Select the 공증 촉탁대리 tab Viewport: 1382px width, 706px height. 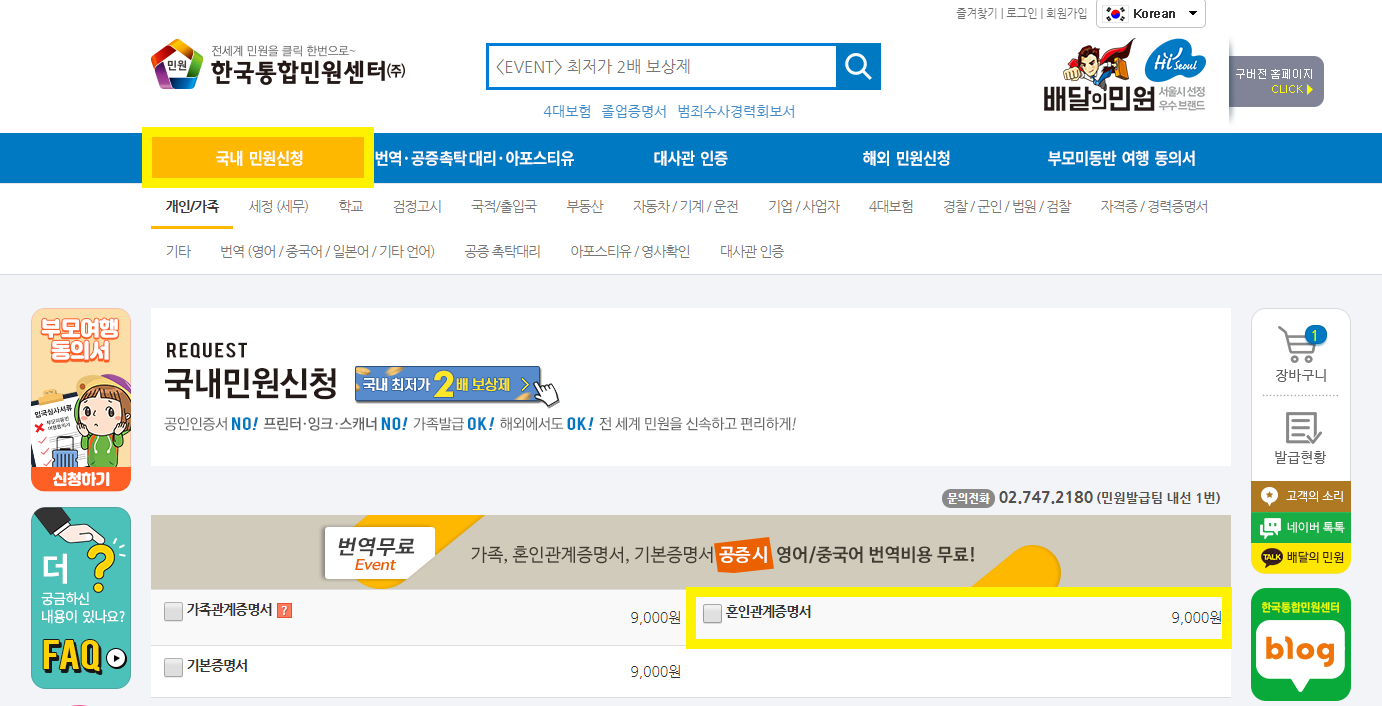(x=502, y=251)
